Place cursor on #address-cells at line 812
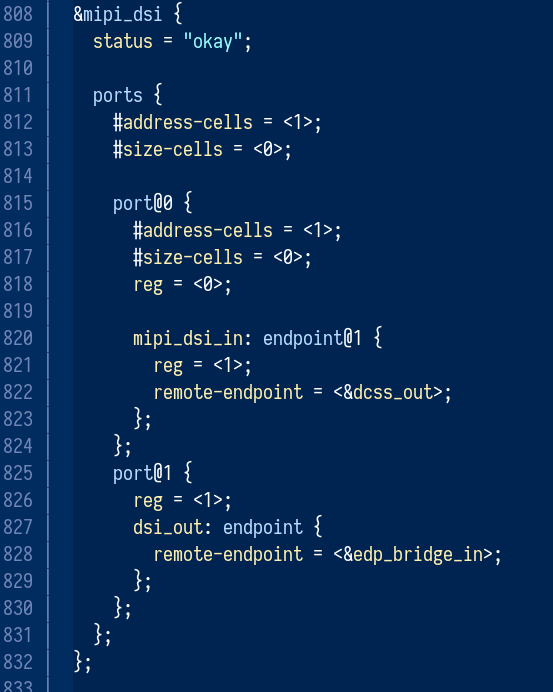This screenshot has height=692, width=553. [183, 122]
